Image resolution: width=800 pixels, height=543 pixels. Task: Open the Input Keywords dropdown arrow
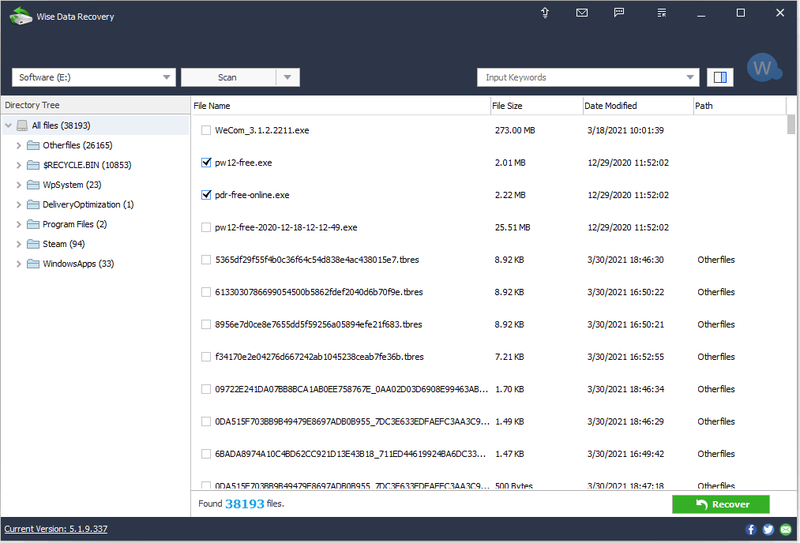point(690,78)
